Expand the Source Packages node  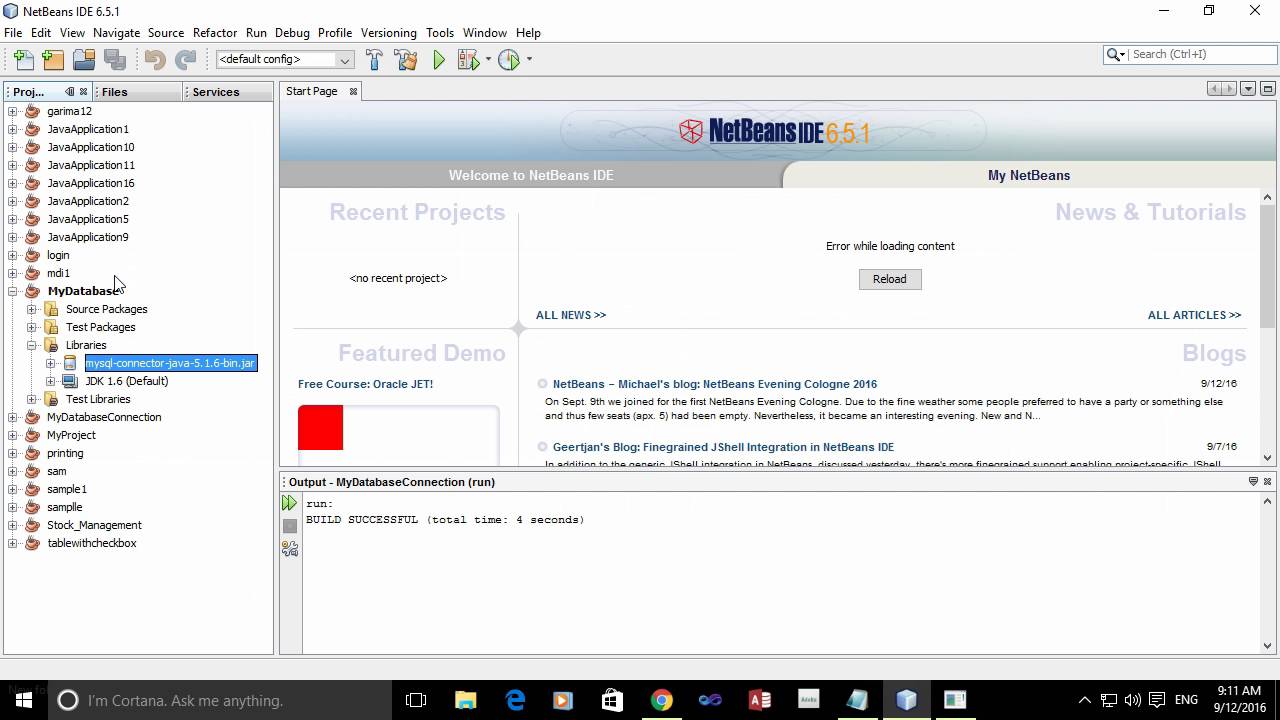32,309
